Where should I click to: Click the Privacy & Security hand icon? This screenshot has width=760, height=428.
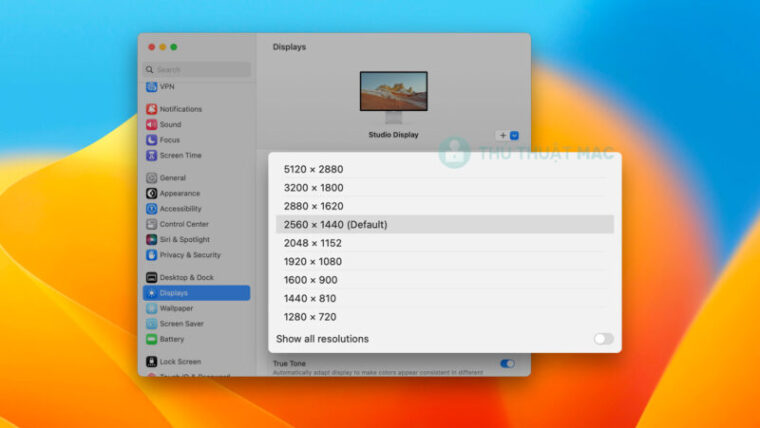click(x=152, y=255)
